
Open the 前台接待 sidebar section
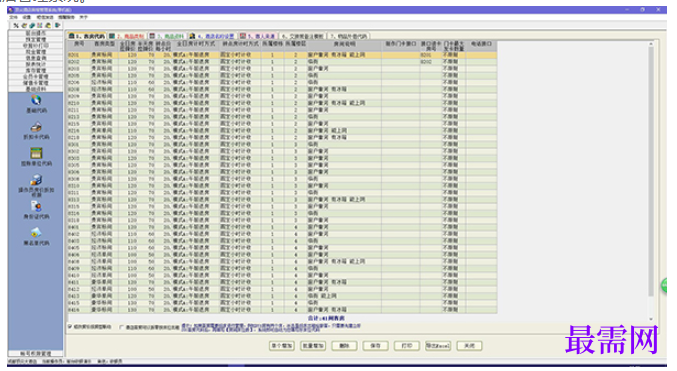[36, 33]
